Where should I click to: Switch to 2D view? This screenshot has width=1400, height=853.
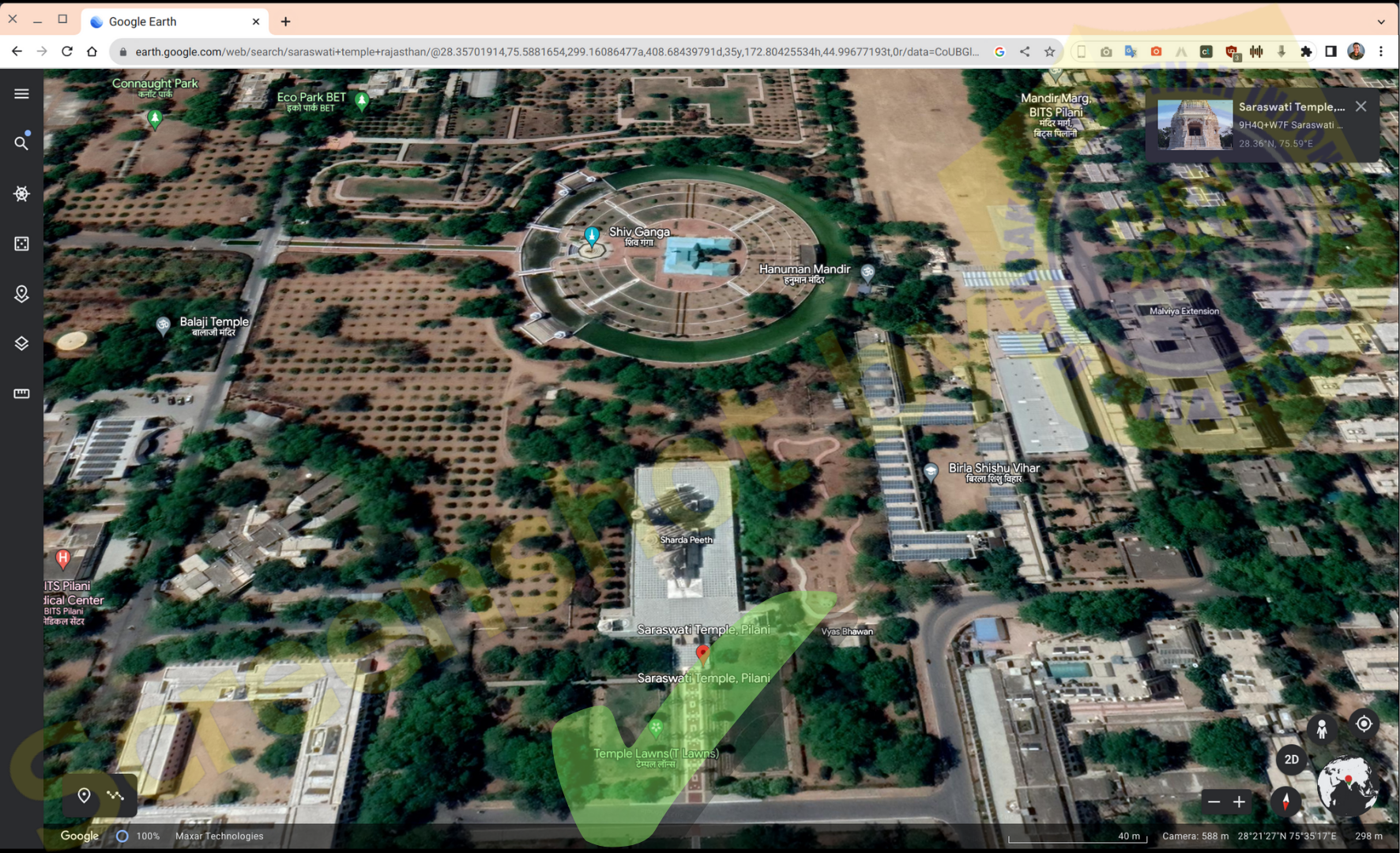click(x=1292, y=759)
